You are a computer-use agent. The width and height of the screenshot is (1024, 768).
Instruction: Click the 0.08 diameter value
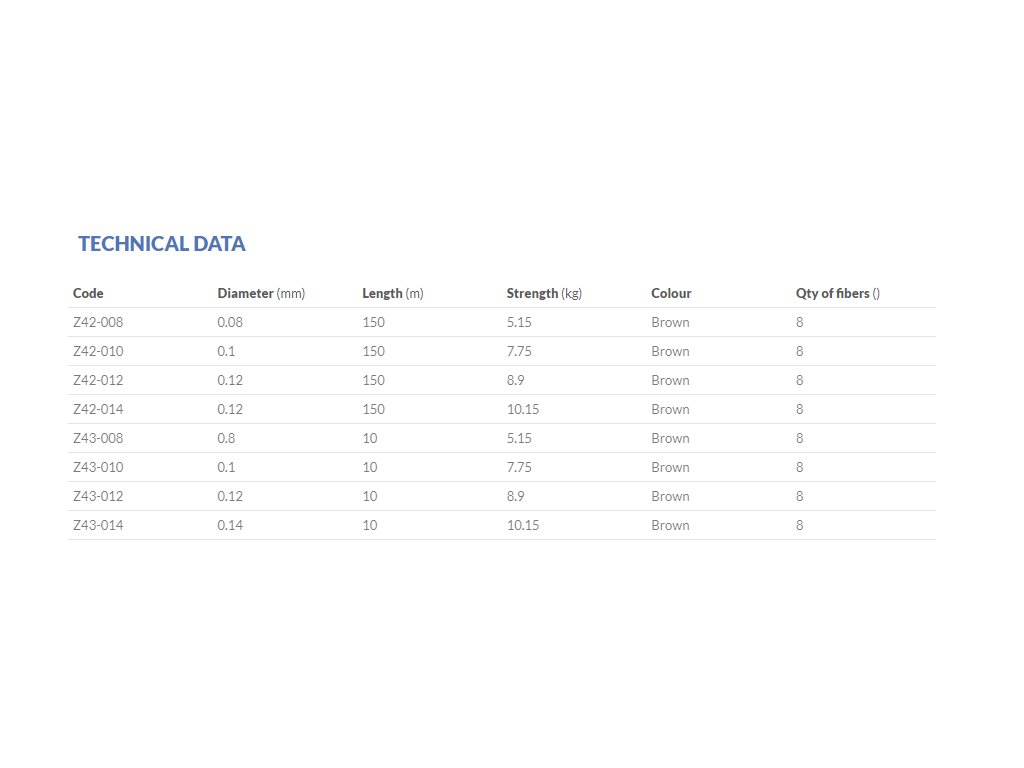(230, 323)
